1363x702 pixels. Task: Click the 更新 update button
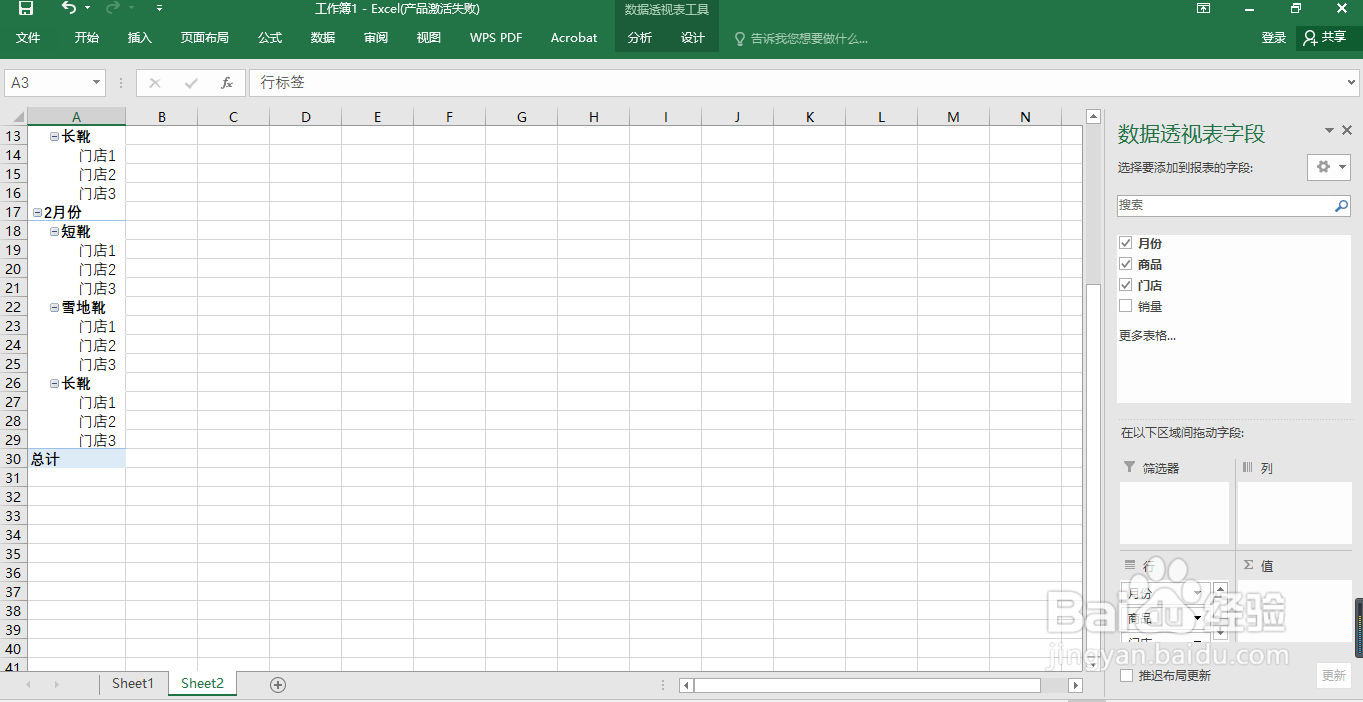1334,675
